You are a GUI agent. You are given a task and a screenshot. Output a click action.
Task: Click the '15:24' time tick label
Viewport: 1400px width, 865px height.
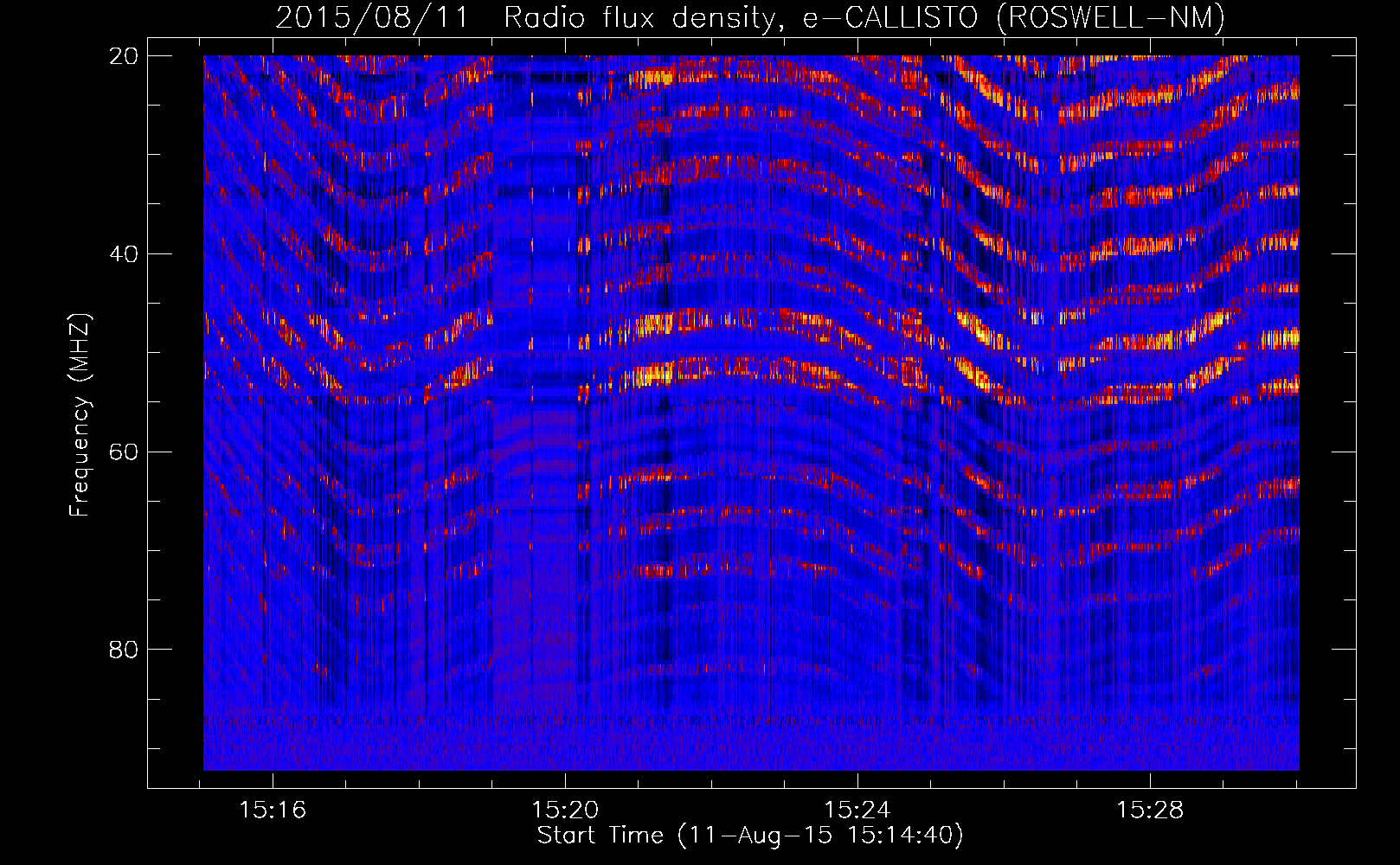857,810
